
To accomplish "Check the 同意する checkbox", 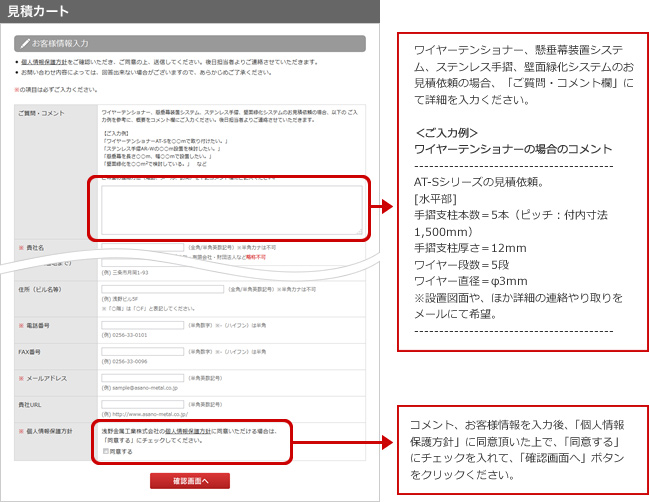I will (105, 451).
